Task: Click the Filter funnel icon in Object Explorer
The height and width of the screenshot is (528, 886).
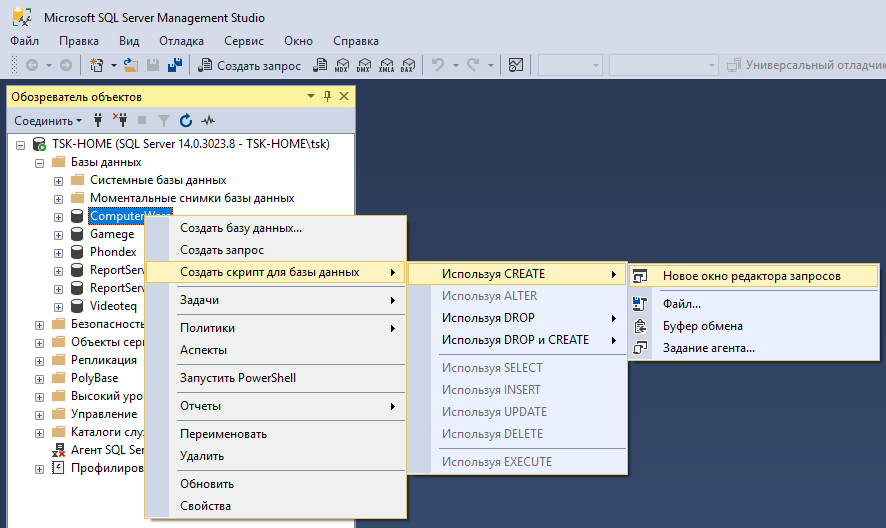Action: point(164,120)
